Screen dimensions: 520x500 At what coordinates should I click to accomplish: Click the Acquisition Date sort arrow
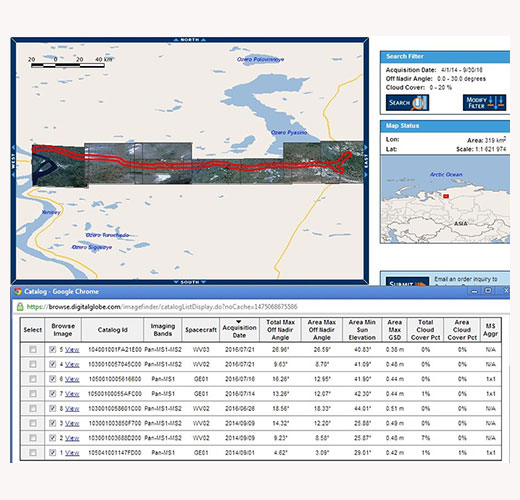click(239, 322)
